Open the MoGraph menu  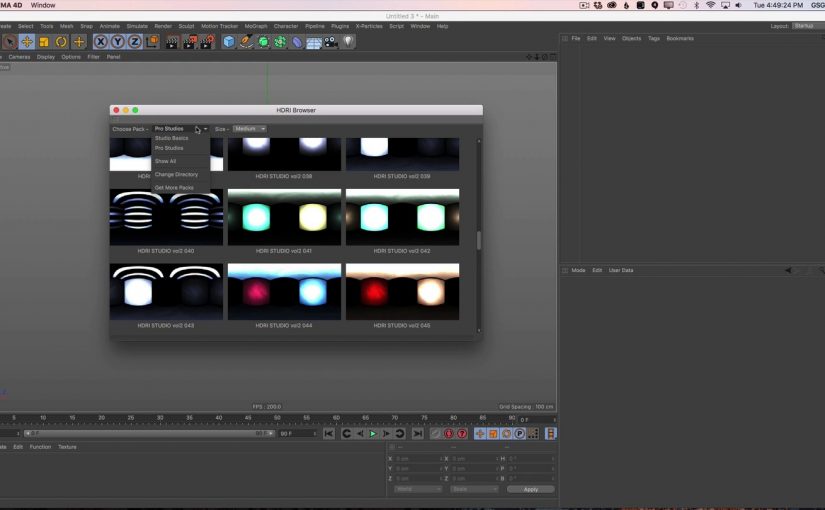256,26
